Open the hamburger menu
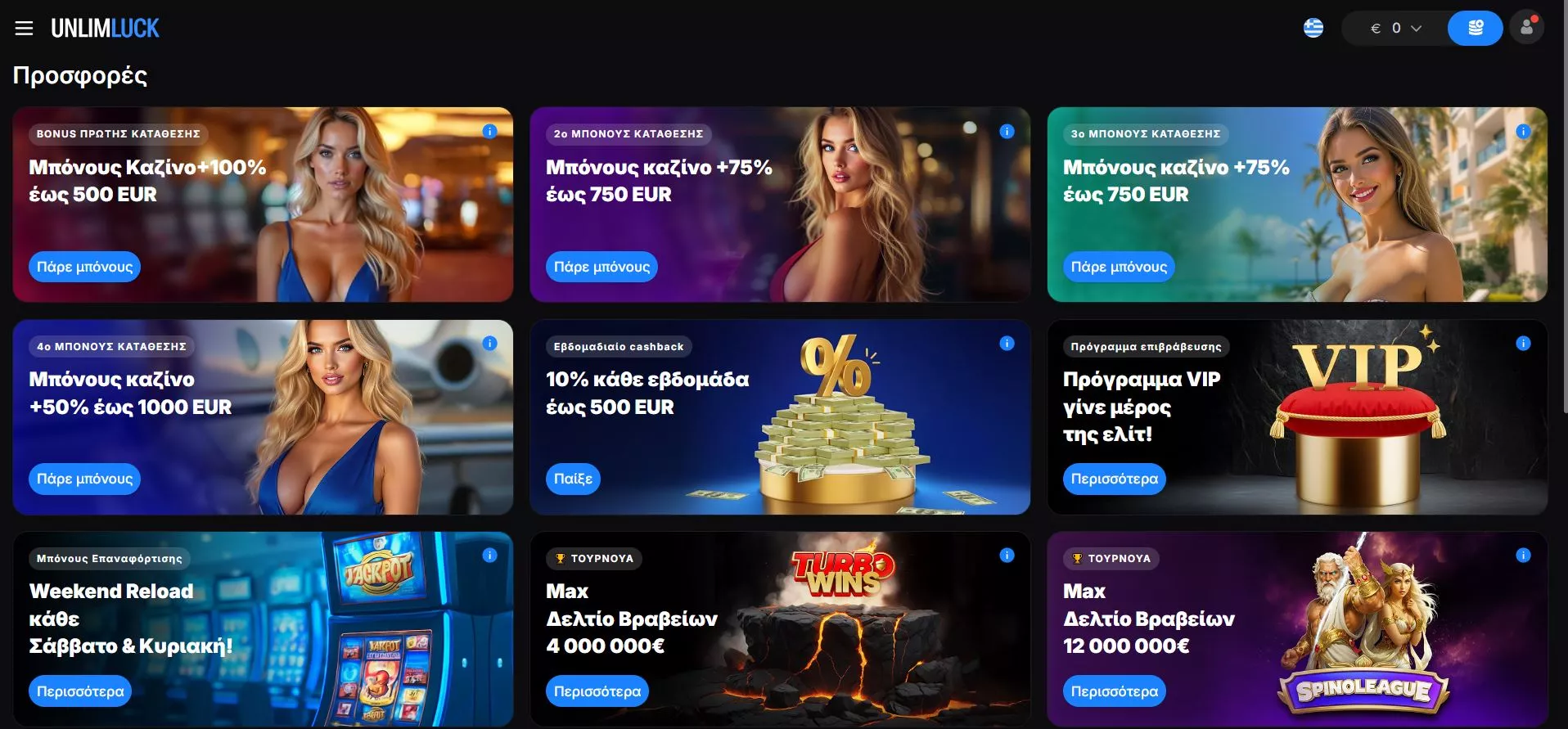Screen dimensions: 1568x729 [24, 29]
